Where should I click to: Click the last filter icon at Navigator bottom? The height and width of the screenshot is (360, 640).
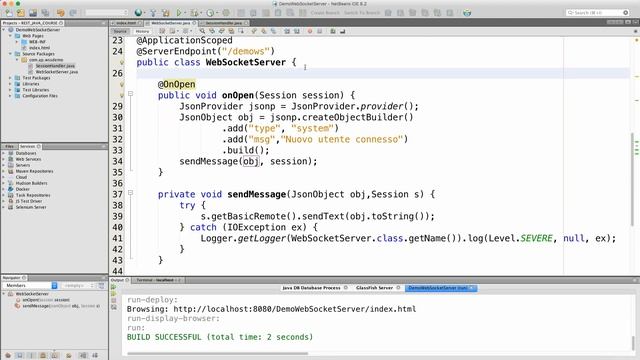95,356
